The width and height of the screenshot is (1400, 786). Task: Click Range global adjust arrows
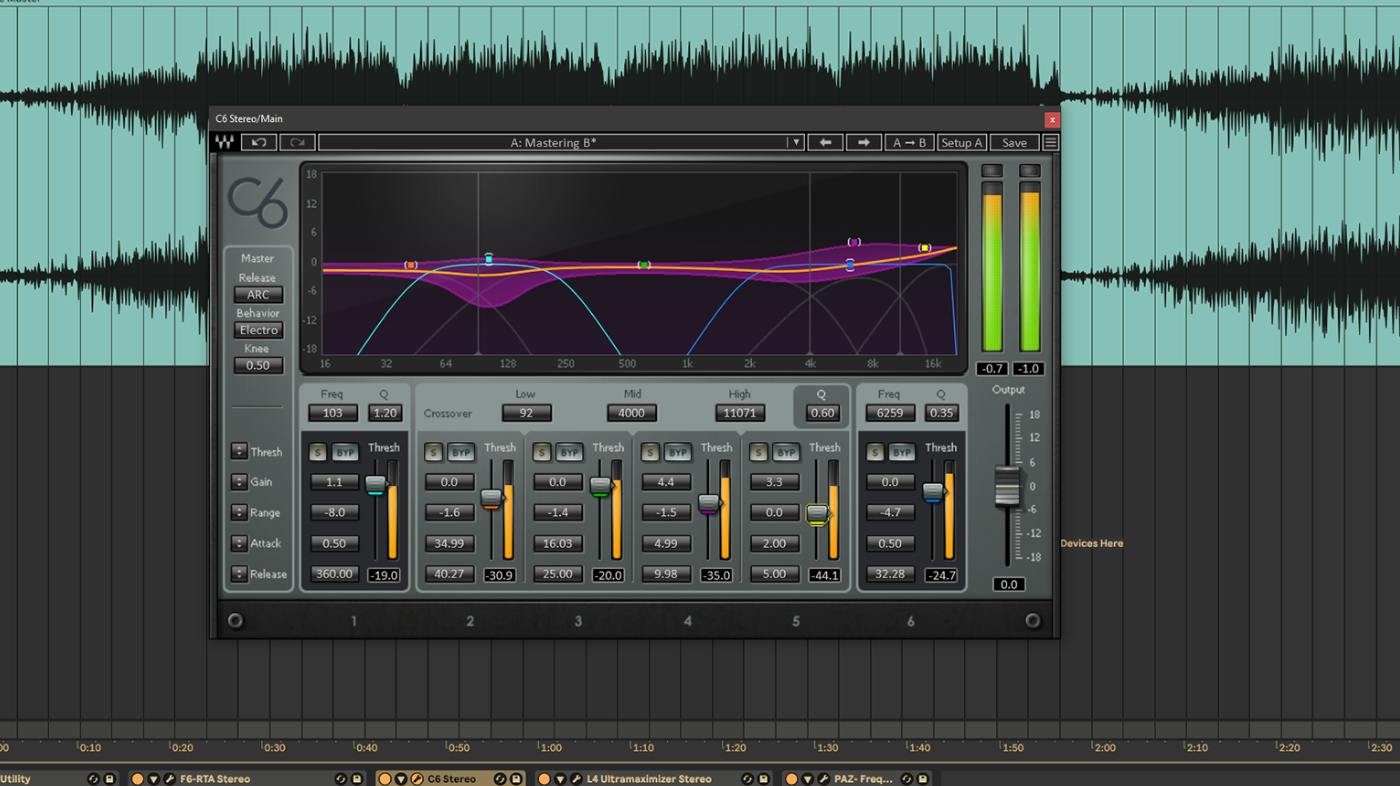click(x=239, y=512)
